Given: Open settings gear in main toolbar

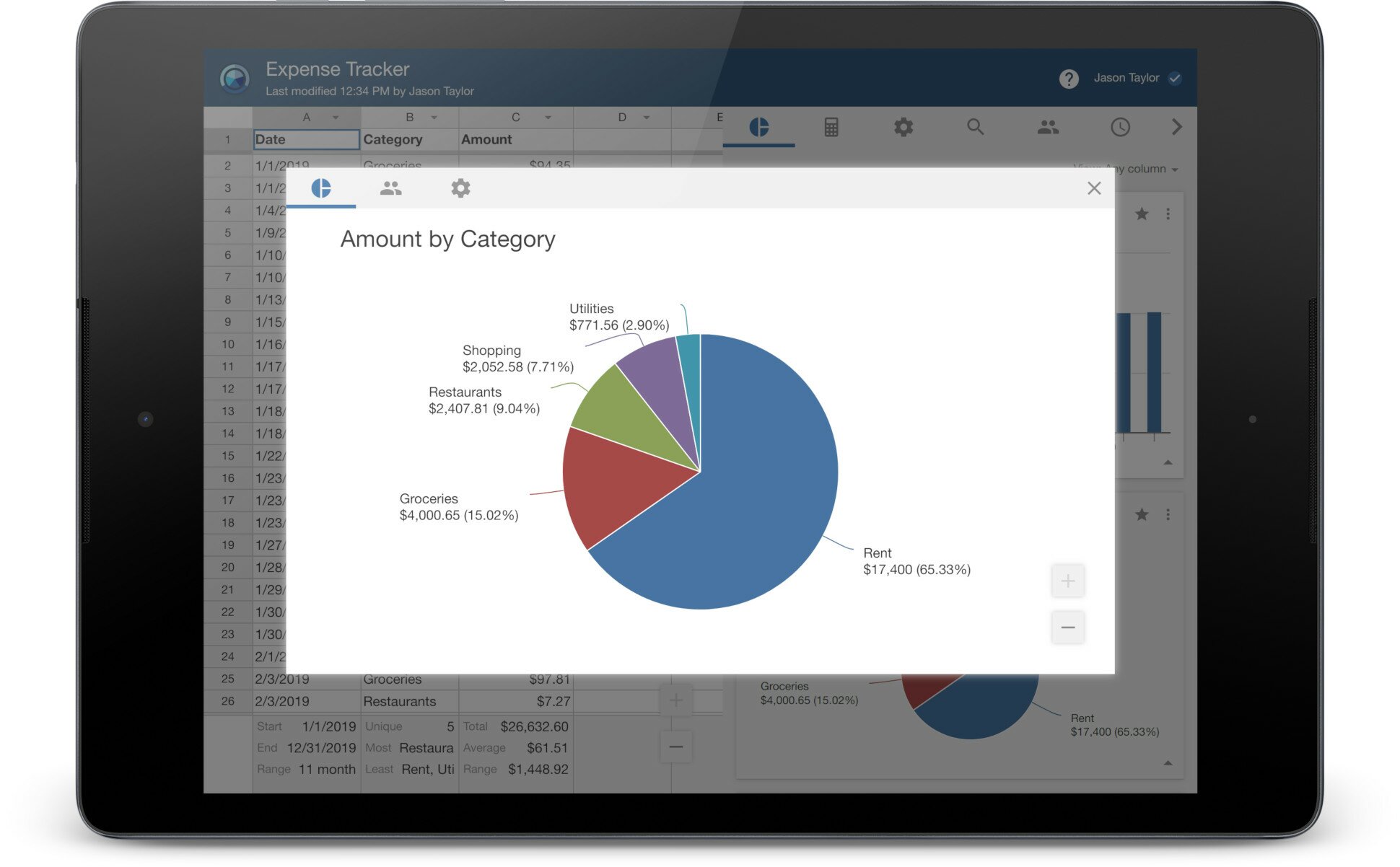Looking at the screenshot, I should [x=903, y=128].
